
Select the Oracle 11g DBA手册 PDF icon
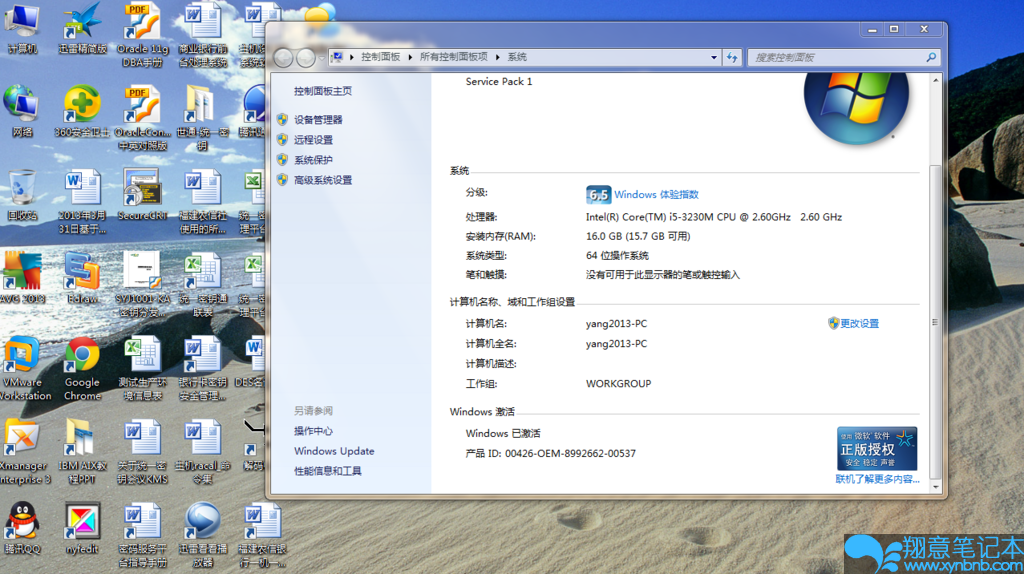(142, 35)
